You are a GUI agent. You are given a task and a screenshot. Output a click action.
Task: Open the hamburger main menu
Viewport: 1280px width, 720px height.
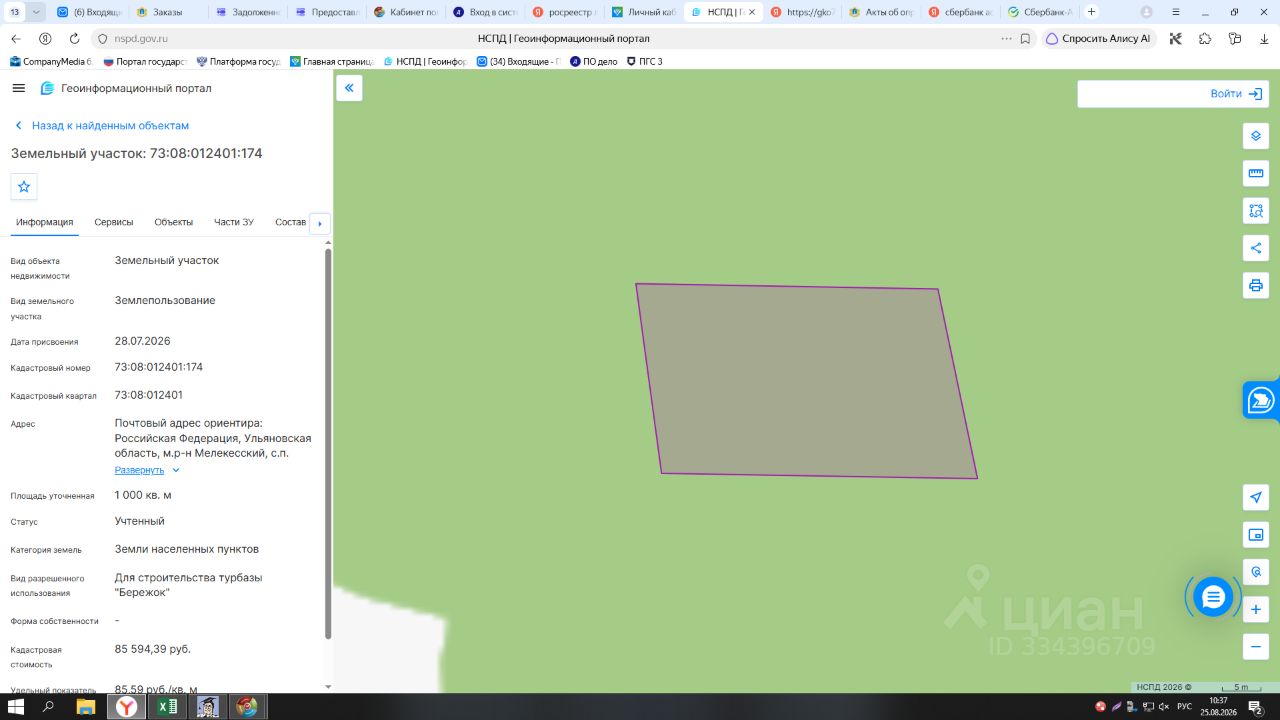click(18, 88)
